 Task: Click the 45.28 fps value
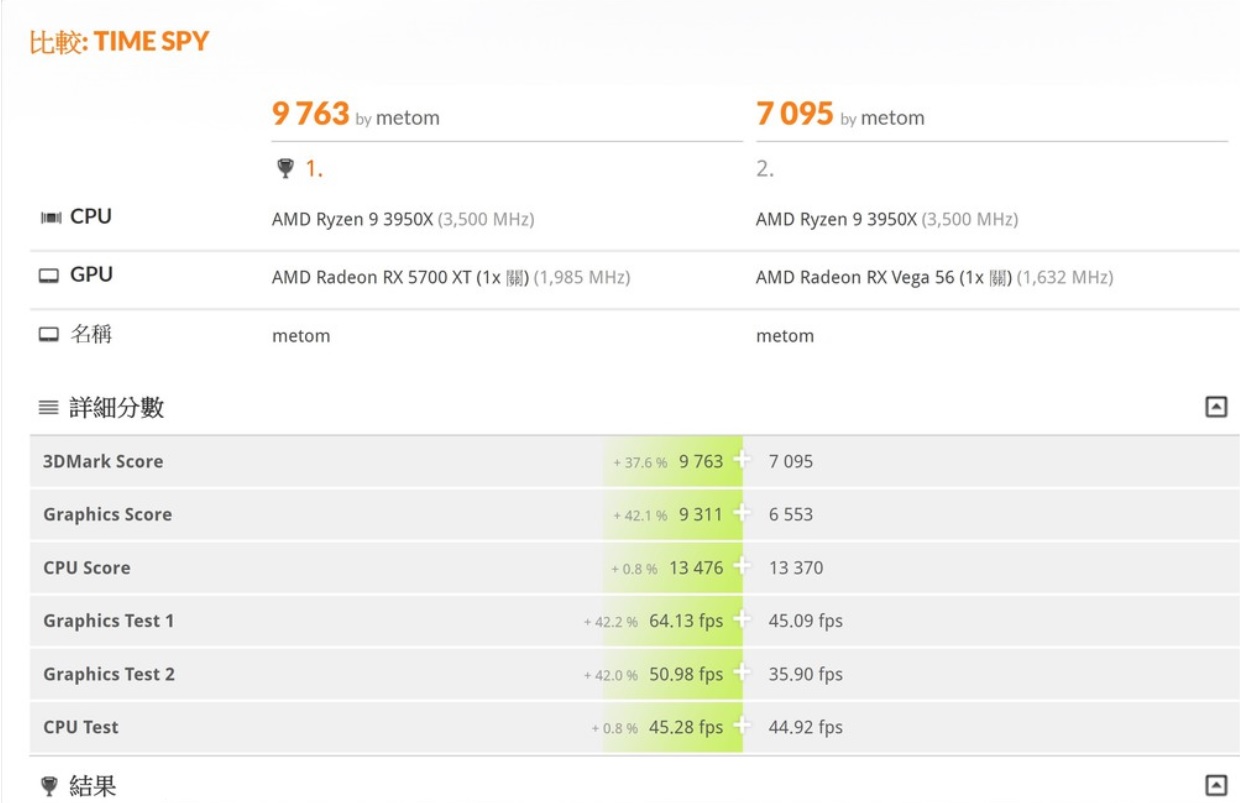point(686,727)
